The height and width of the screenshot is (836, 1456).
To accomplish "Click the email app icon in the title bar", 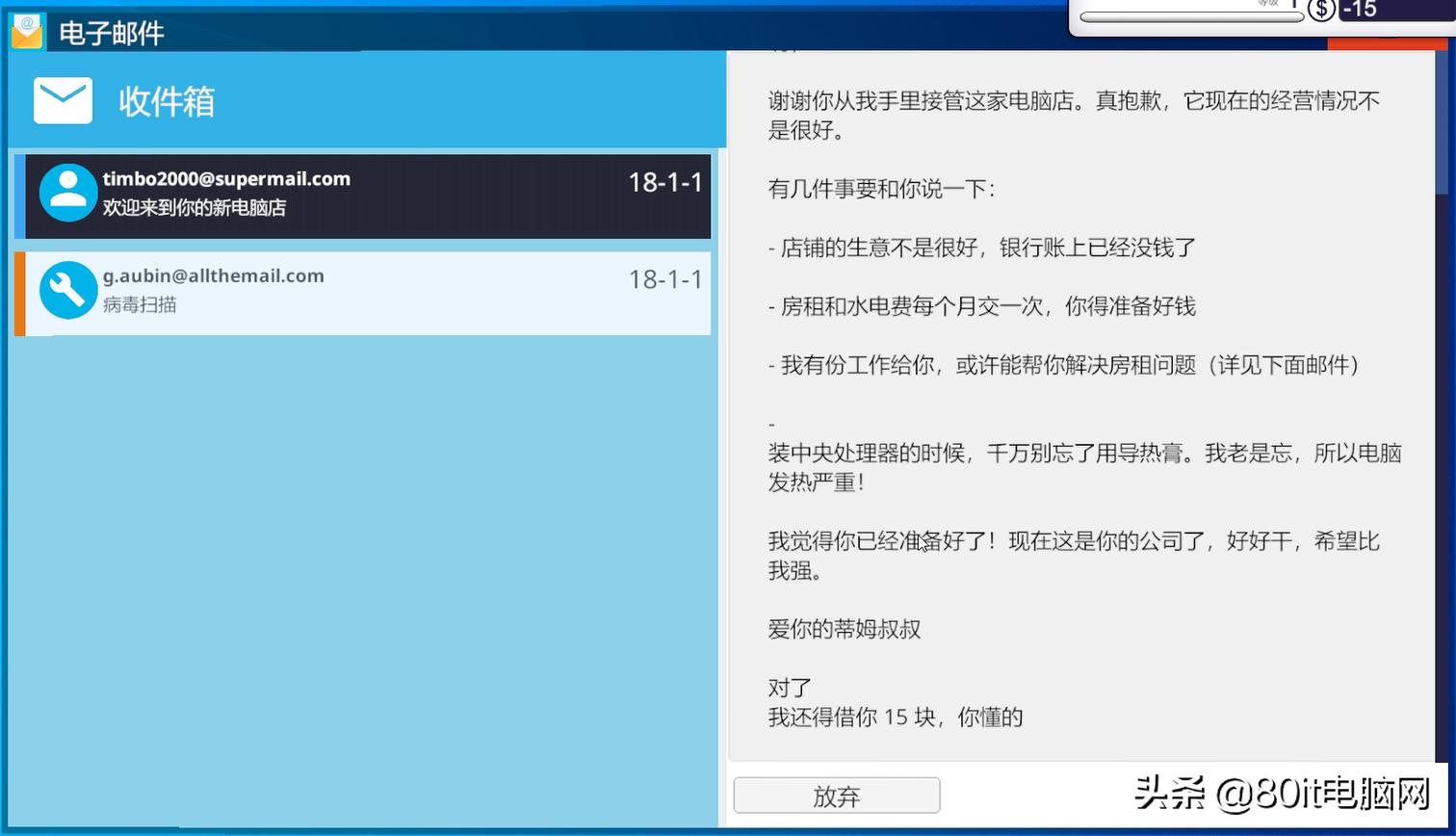I will pos(27,32).
